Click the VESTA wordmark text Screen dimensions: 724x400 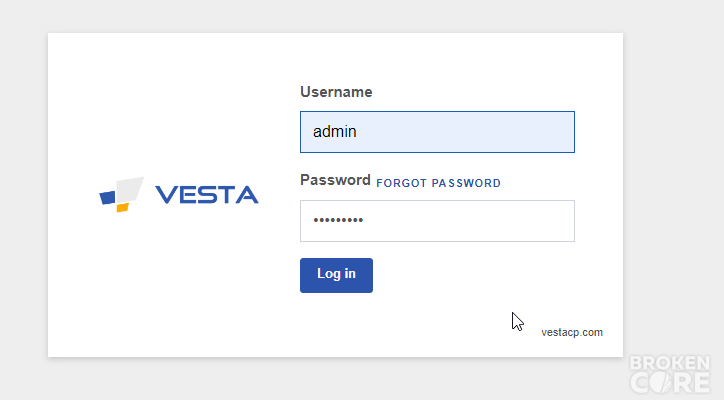[x=206, y=195]
